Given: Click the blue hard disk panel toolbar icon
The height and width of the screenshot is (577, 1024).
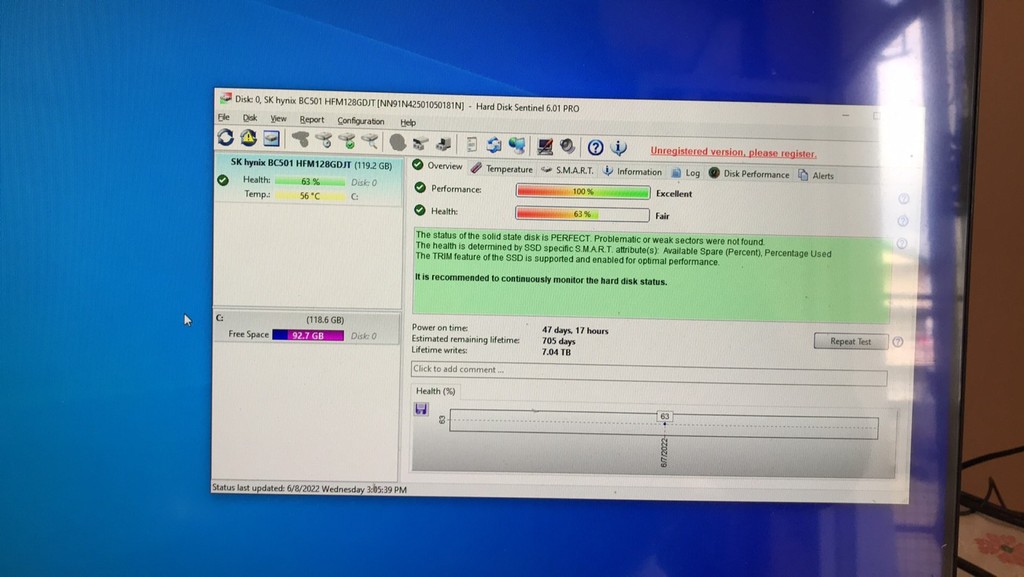Looking at the screenshot, I should (271, 138).
